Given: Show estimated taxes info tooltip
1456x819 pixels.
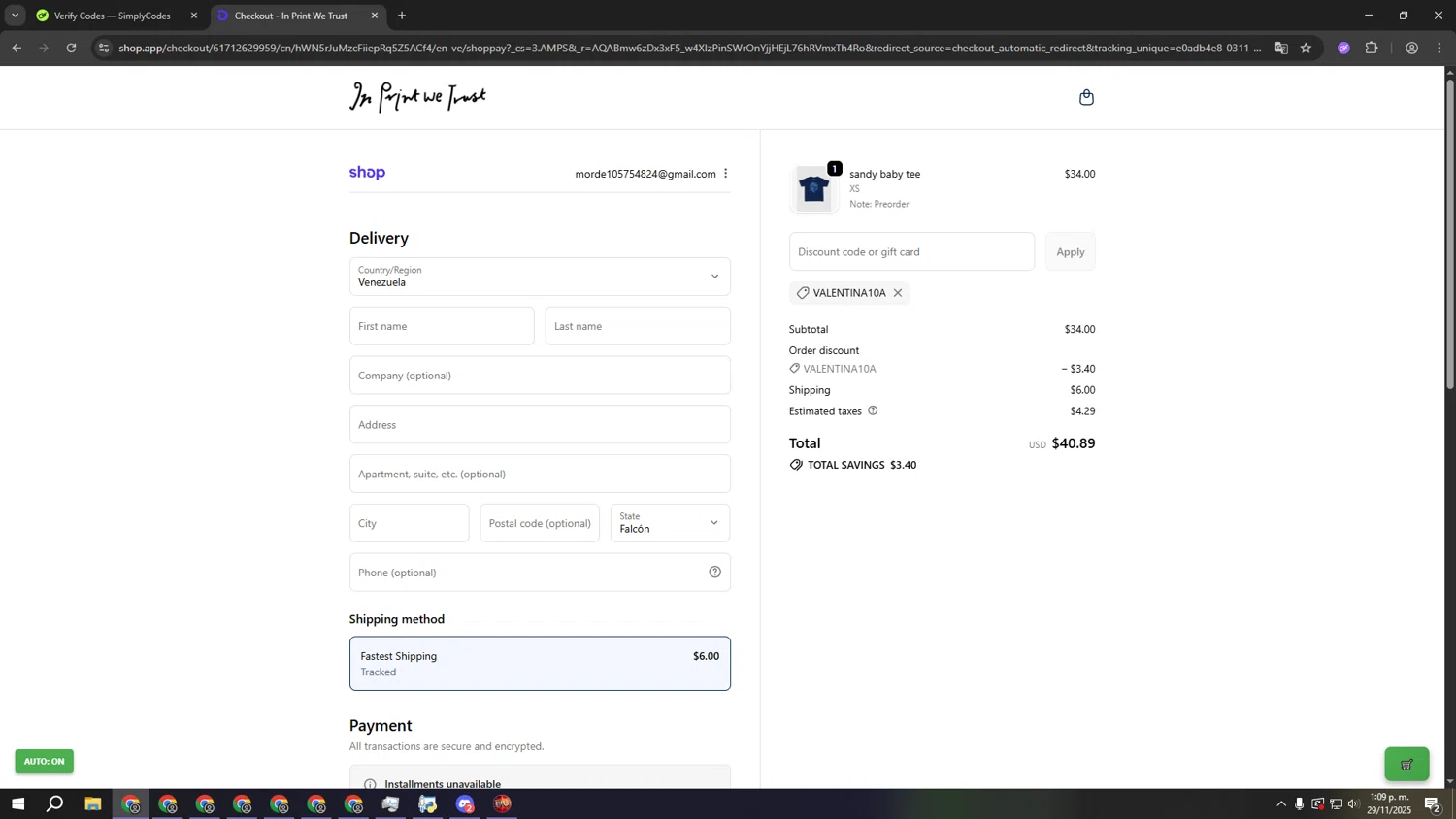Looking at the screenshot, I should (x=873, y=410).
